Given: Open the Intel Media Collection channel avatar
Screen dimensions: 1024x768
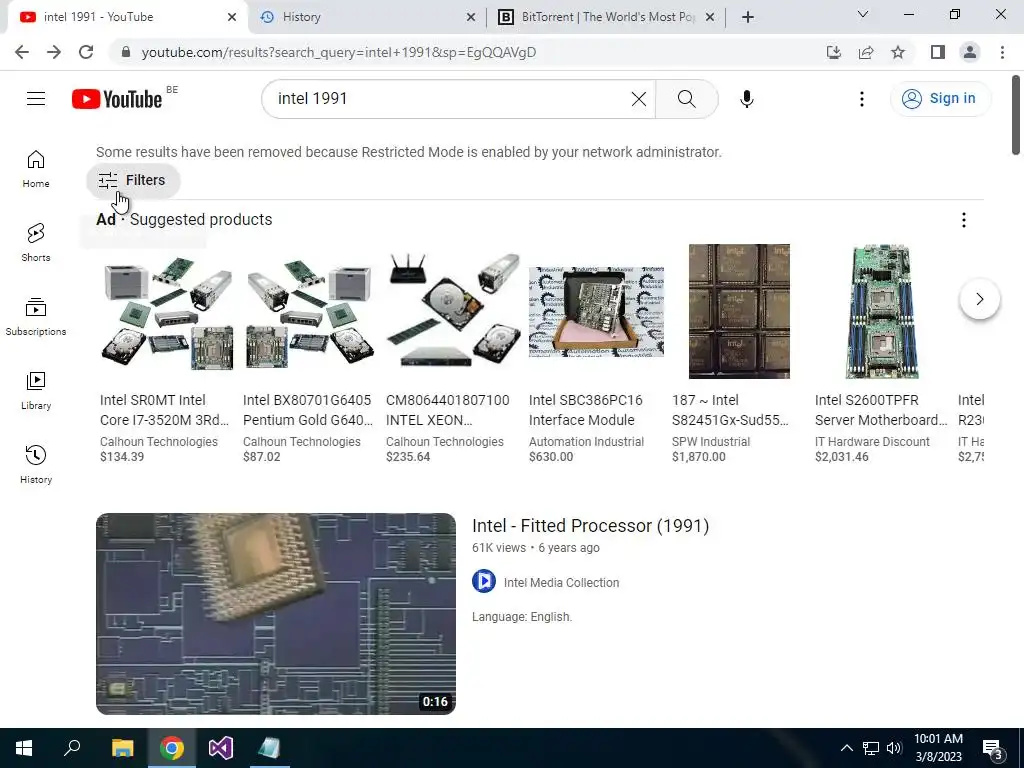Looking at the screenshot, I should (484, 581).
